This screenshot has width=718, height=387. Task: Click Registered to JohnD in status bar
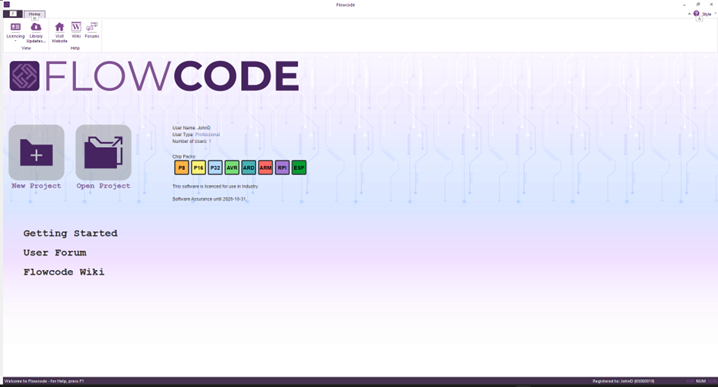[x=623, y=381]
